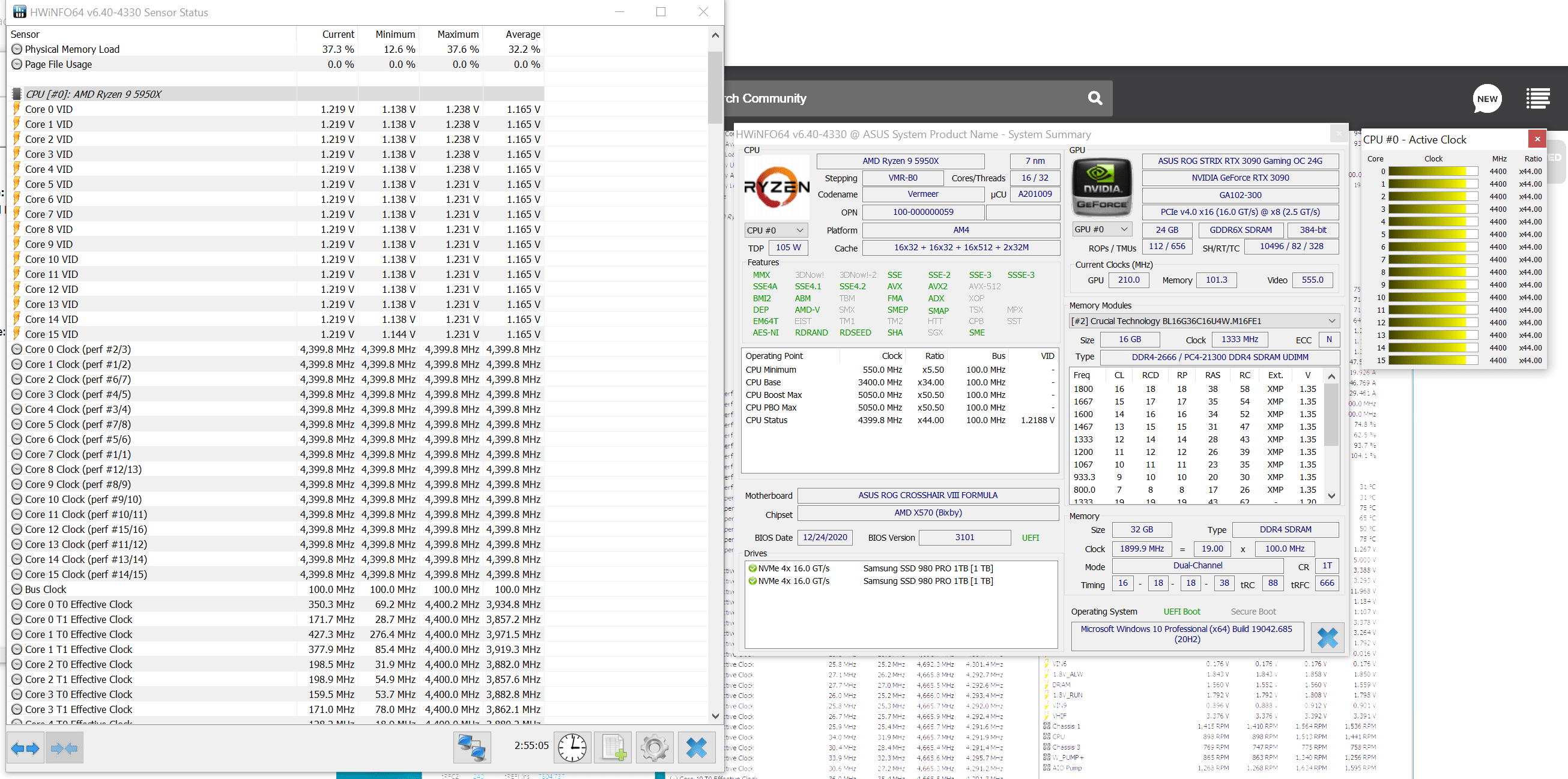
Task: Open sensor settings gear icon
Action: click(655, 747)
